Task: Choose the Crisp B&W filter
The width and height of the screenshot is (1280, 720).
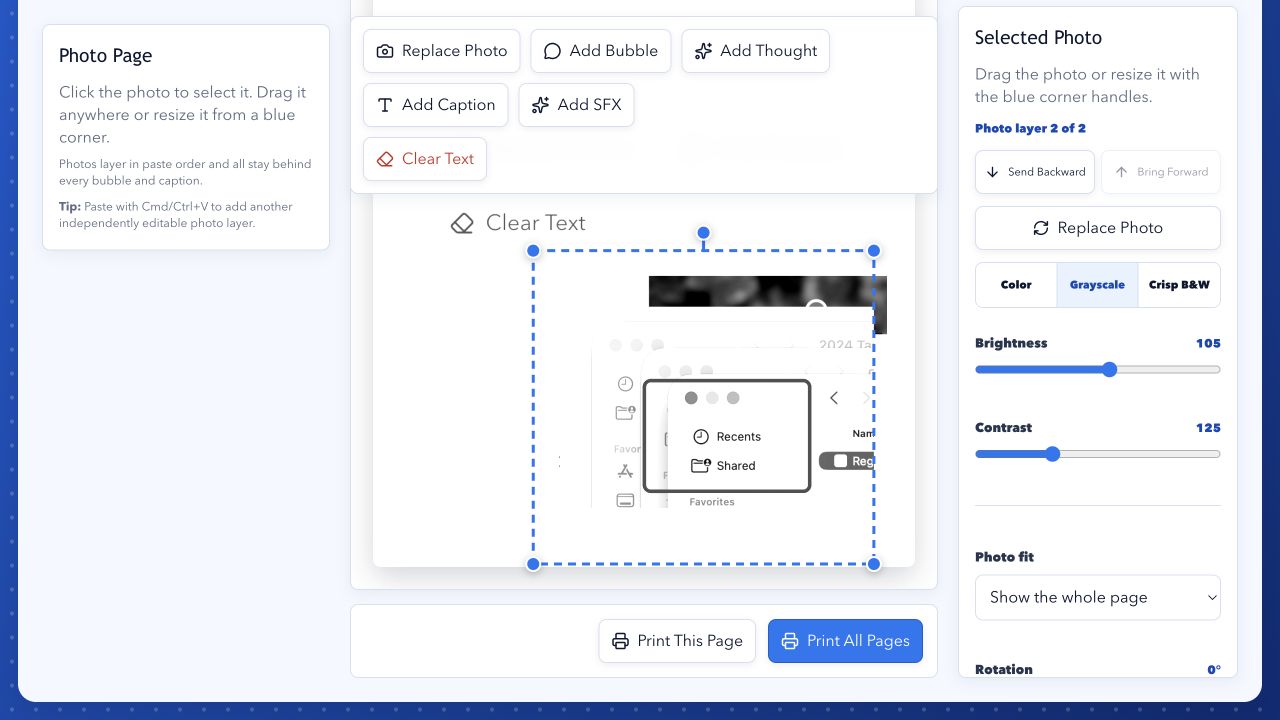Action: 1179,285
